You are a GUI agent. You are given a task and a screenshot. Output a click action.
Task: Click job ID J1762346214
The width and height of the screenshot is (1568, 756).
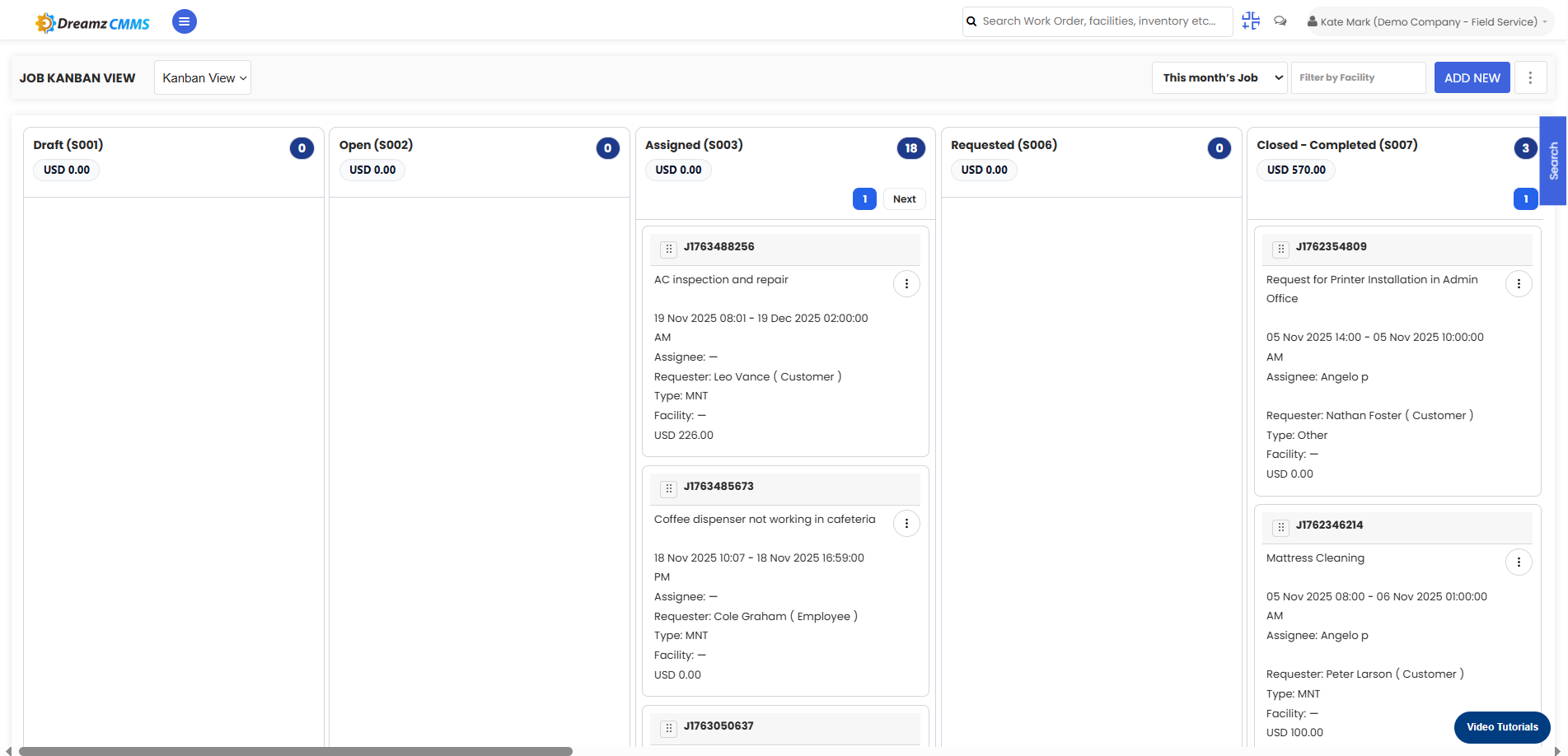click(x=1329, y=525)
